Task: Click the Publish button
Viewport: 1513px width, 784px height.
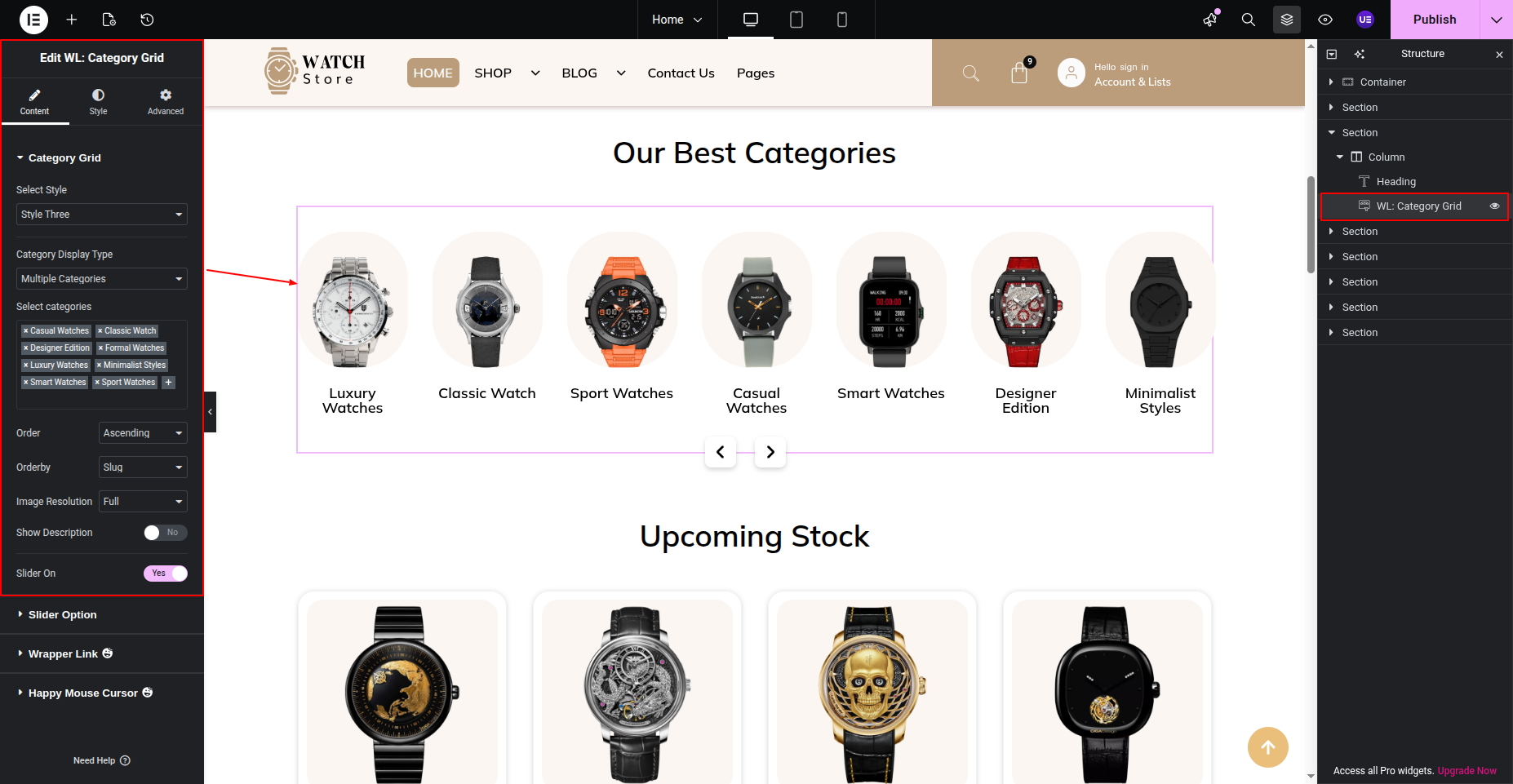Action: click(x=1435, y=20)
